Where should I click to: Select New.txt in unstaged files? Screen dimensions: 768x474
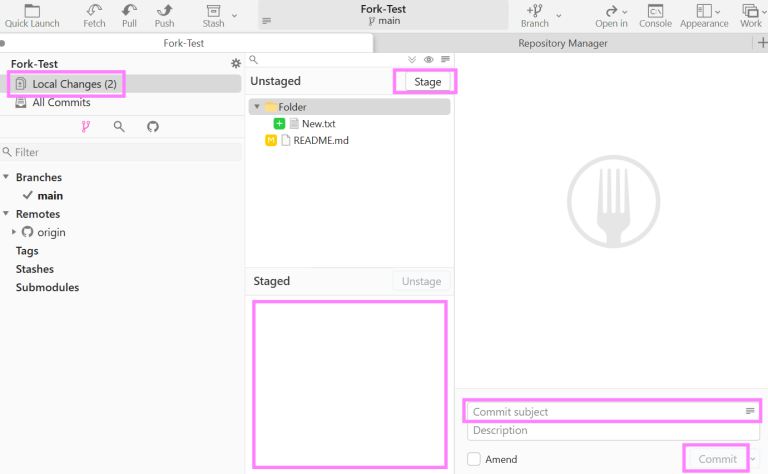click(318, 124)
